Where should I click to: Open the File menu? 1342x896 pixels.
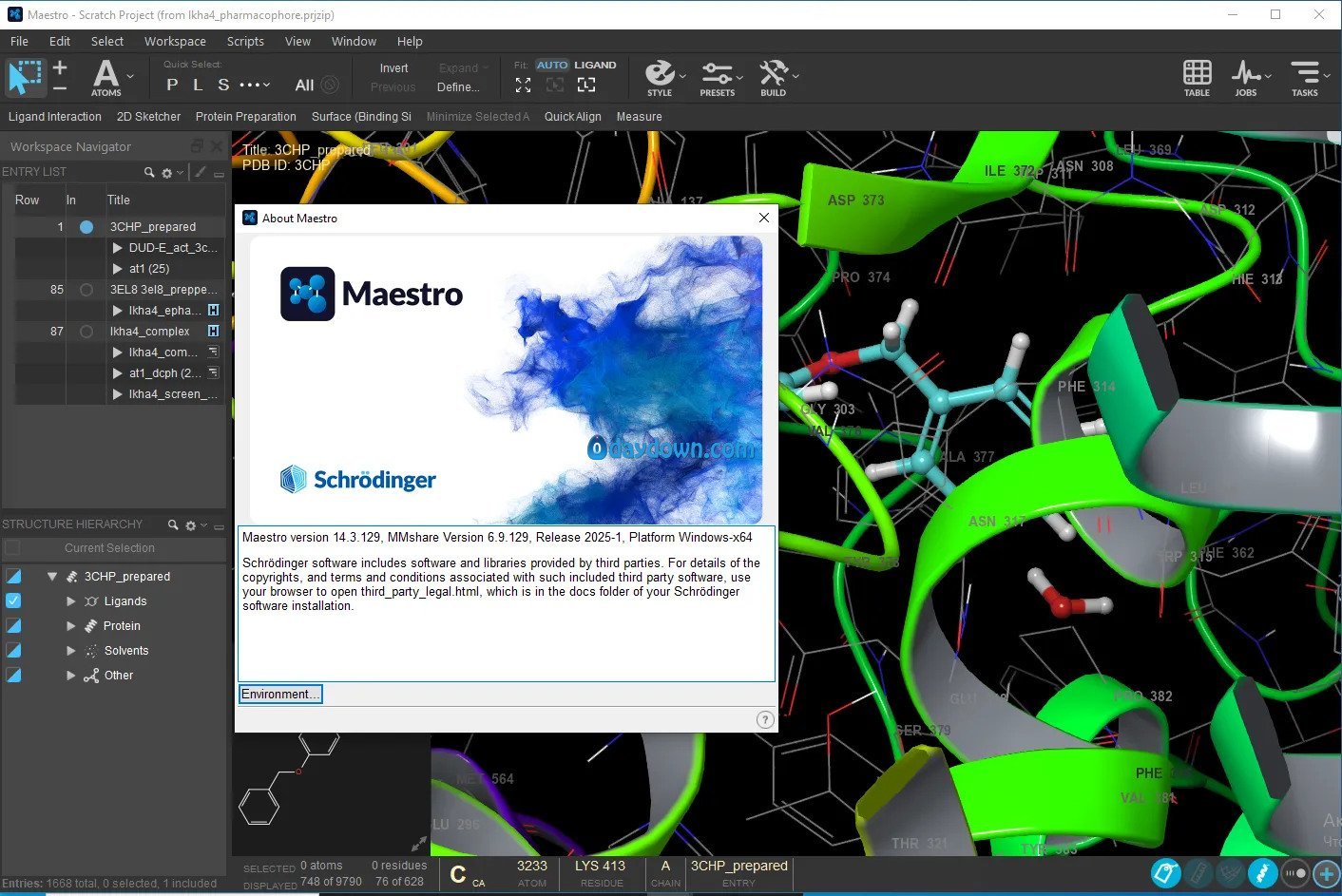coord(19,41)
